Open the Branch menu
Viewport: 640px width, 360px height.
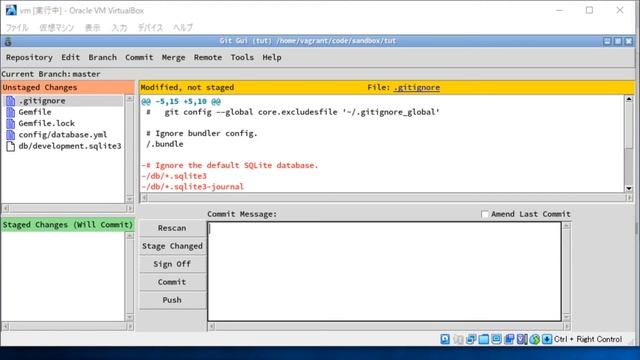(102, 58)
